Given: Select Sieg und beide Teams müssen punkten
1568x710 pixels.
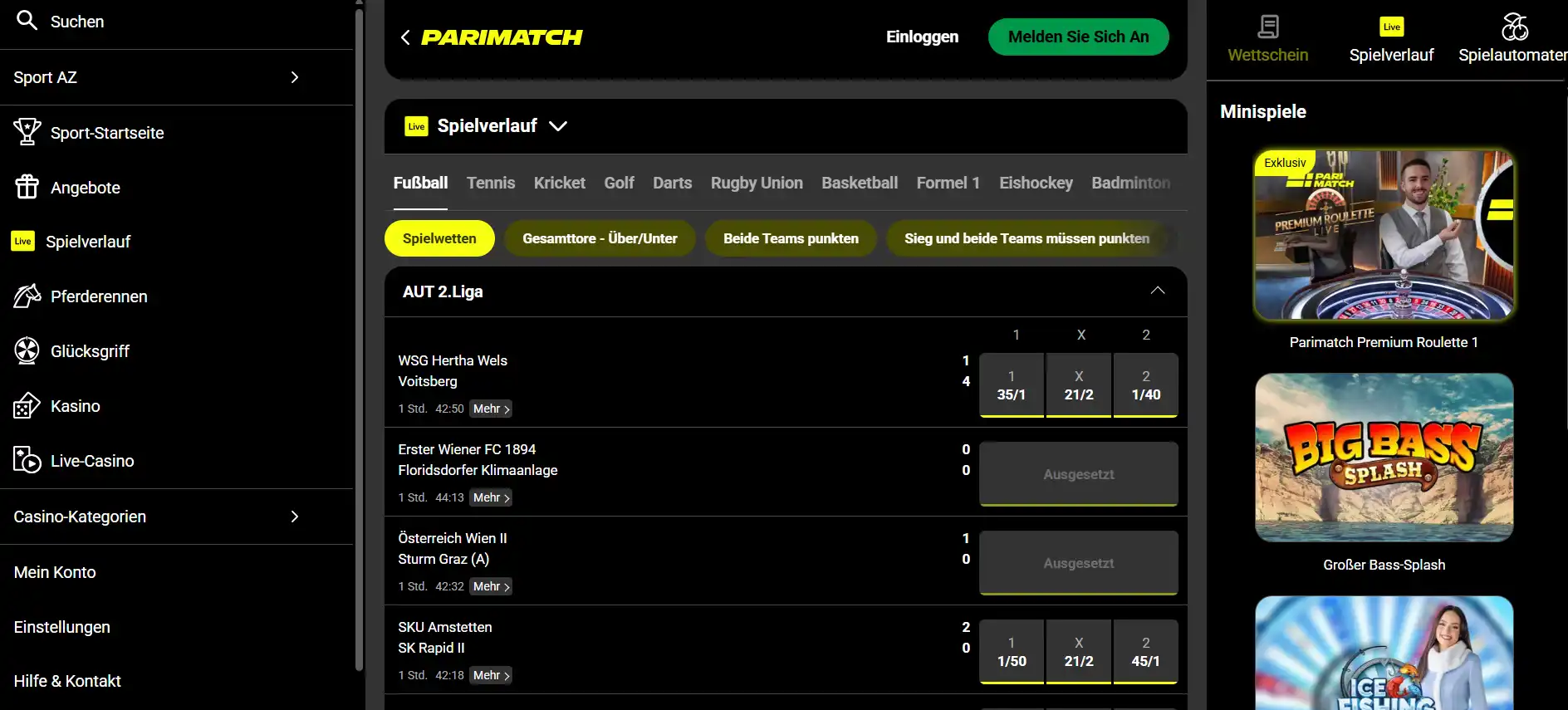Looking at the screenshot, I should point(1027,238).
